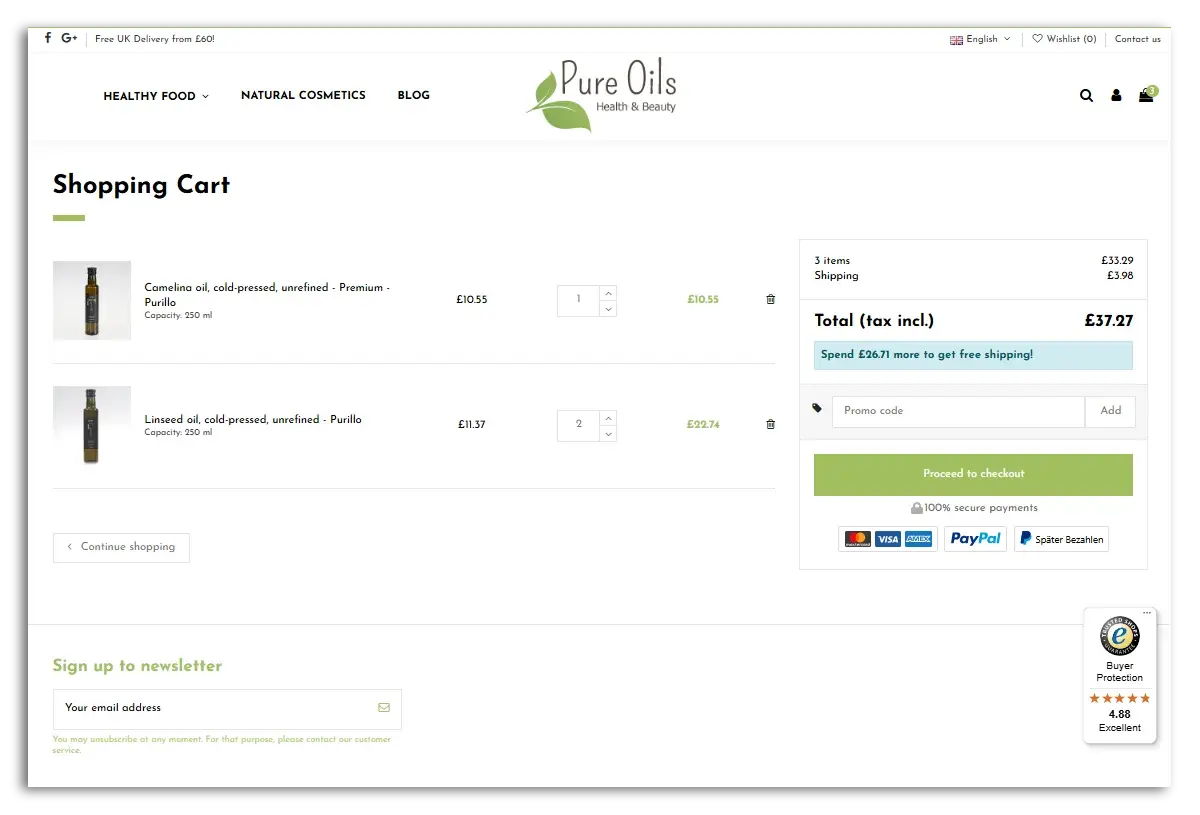Remove Camelina oil with trash icon
The image size is (1200, 815).
770,299
